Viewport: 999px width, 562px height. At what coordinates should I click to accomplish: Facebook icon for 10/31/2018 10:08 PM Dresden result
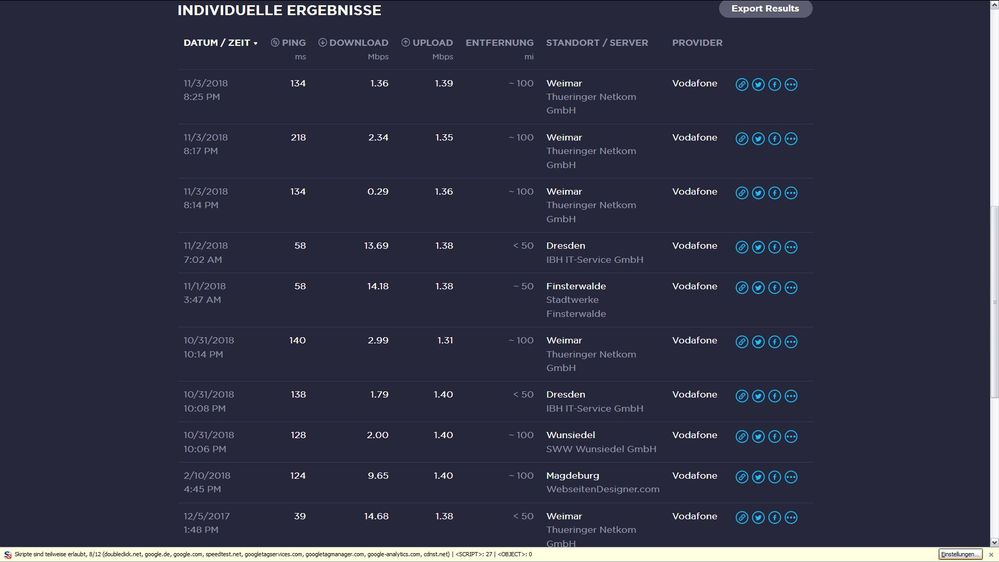tap(775, 396)
